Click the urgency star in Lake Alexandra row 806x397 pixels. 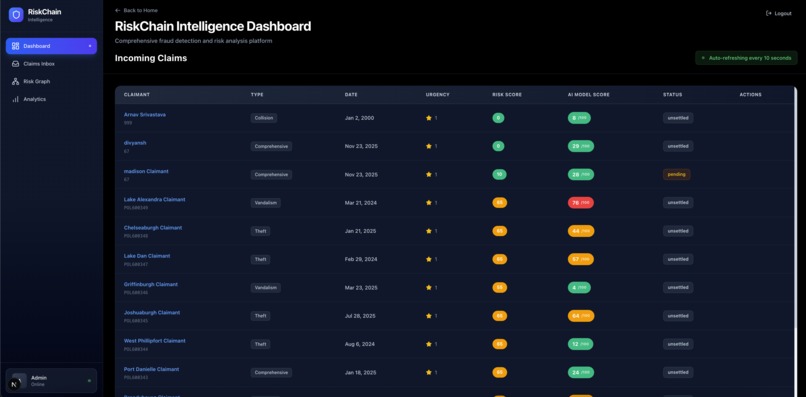[429, 203]
